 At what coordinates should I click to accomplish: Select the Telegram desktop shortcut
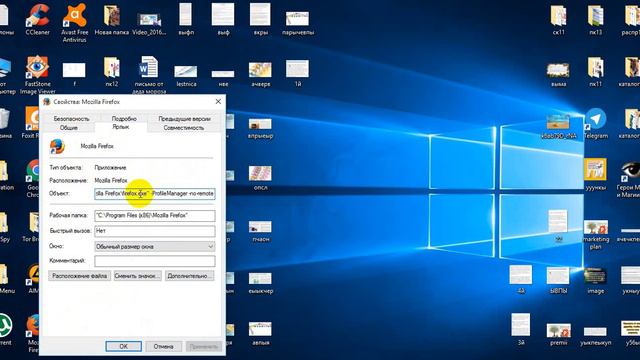click(x=596, y=123)
